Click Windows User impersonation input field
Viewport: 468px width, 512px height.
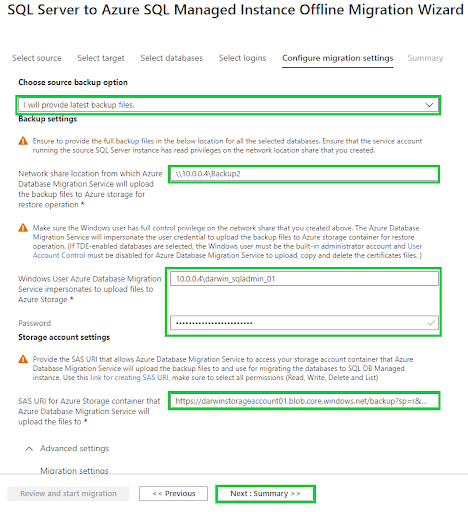coord(304,279)
